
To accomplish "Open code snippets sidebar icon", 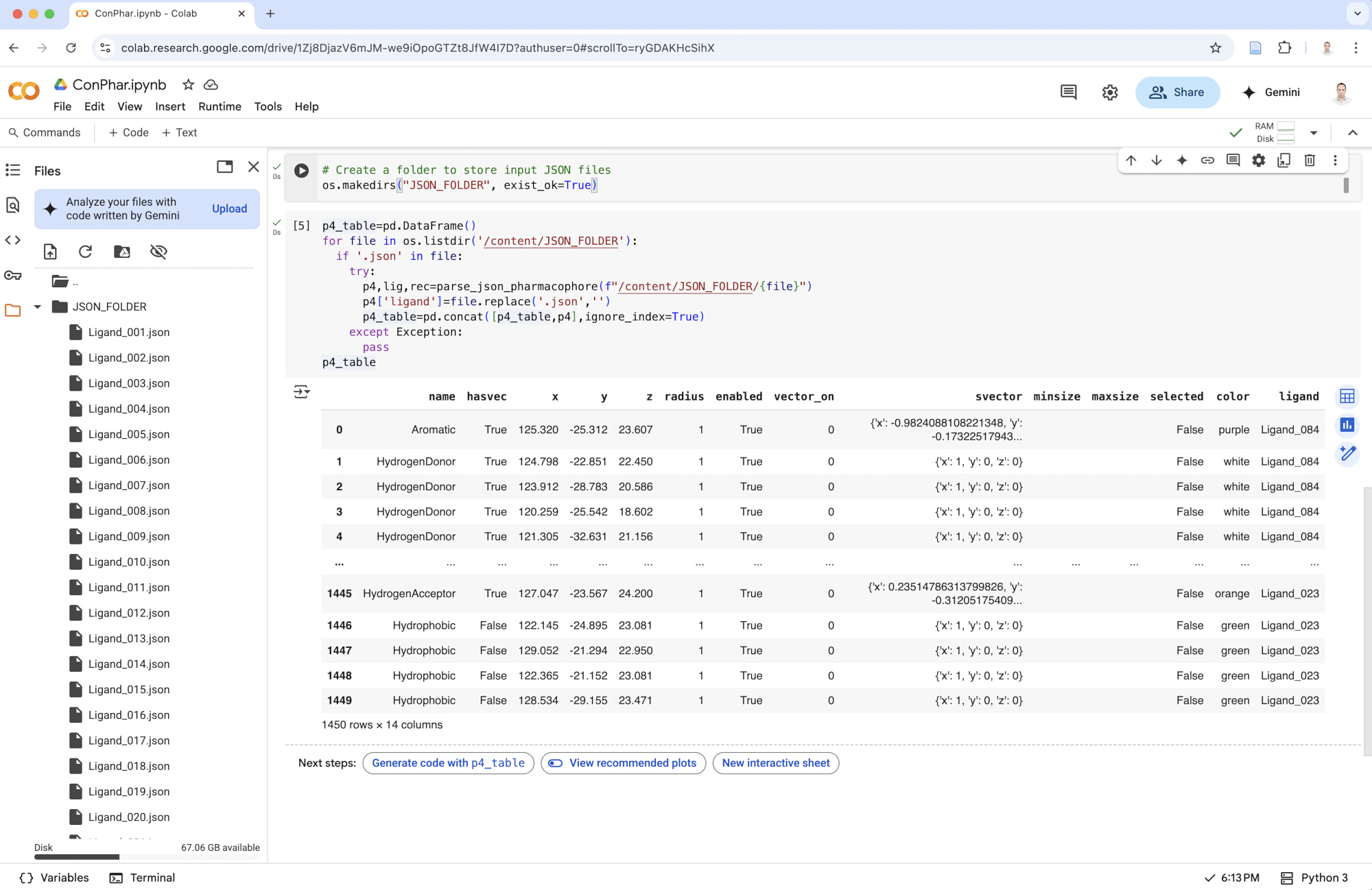I will [13, 240].
